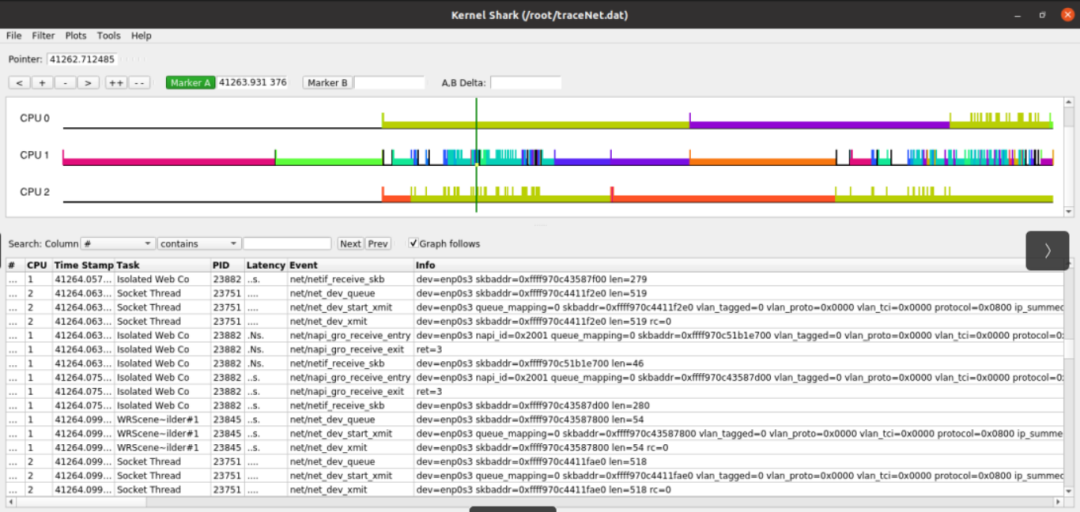This screenshot has height=512, width=1080.
Task: Click the CPU 1 plot label
Action: click(34, 155)
